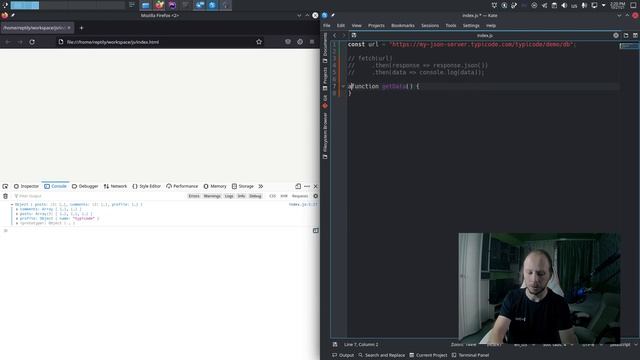The image size is (640, 360).
Task: Go back in Firefox
Action: pos(8,42)
